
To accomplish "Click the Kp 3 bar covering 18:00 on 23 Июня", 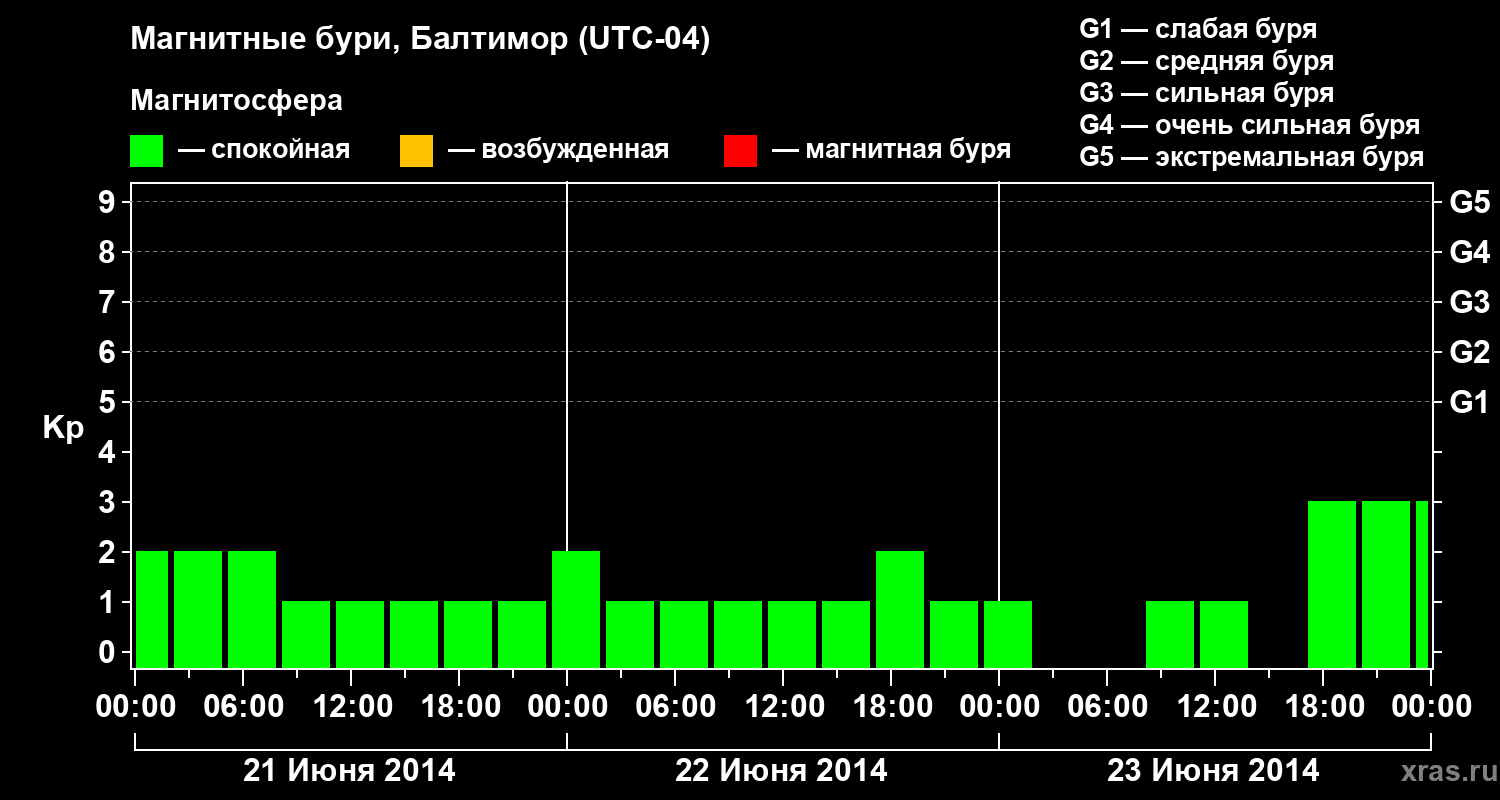I will click(1332, 584).
